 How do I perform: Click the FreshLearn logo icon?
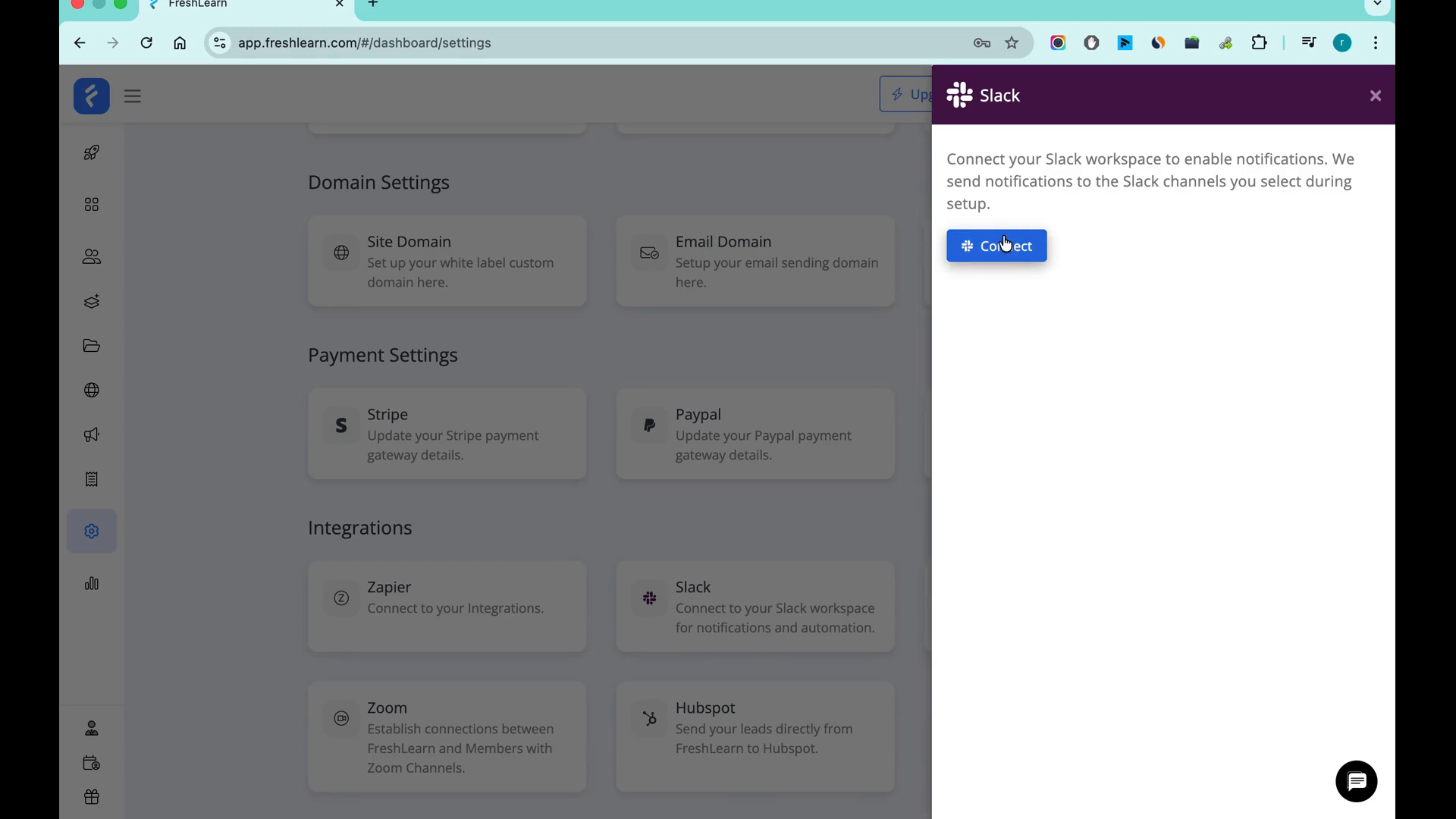coord(92,96)
